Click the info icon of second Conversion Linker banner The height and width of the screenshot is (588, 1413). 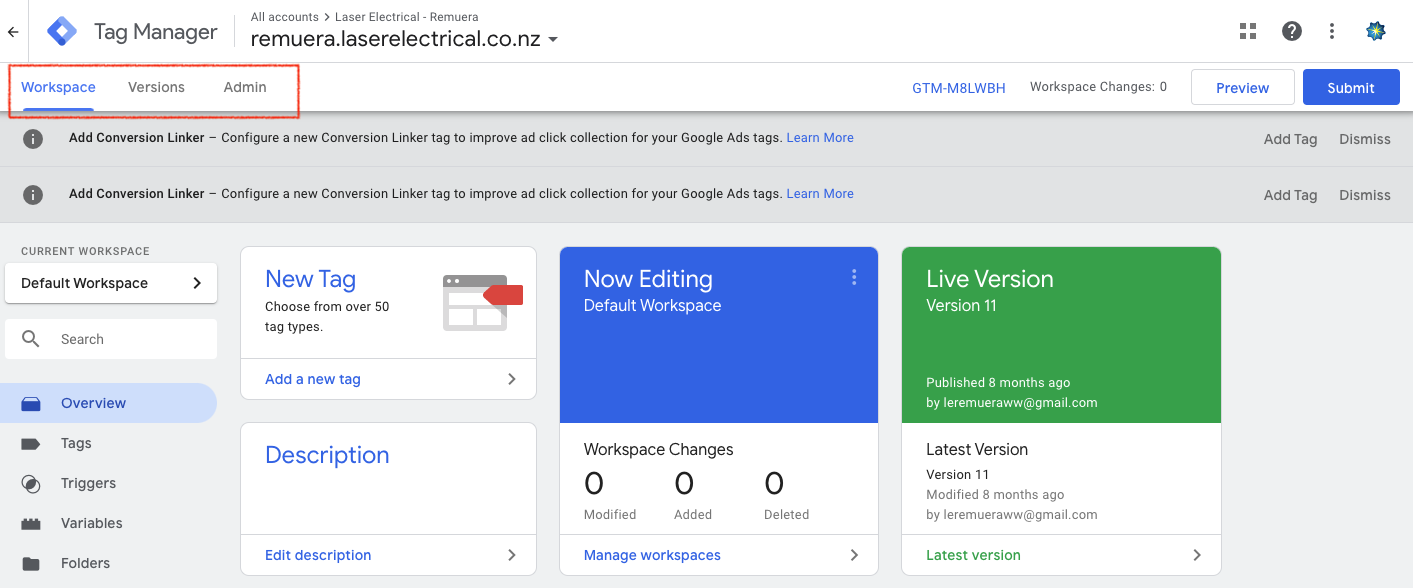[x=33, y=195]
